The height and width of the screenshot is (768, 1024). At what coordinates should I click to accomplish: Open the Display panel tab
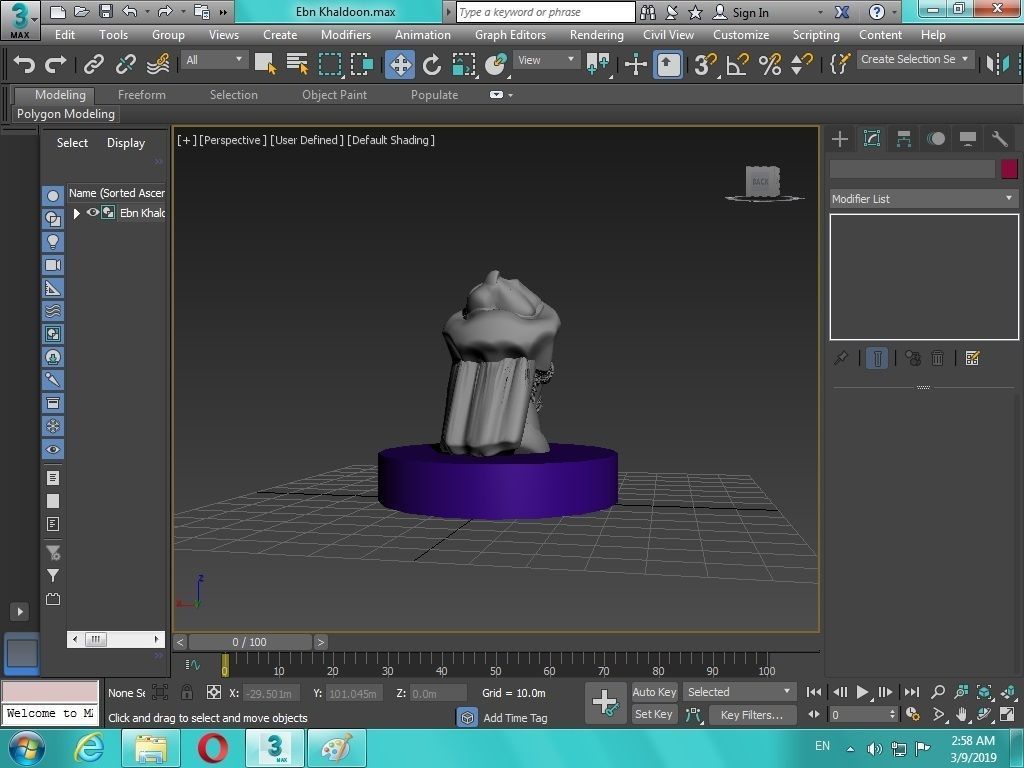pyautogui.click(x=968, y=138)
